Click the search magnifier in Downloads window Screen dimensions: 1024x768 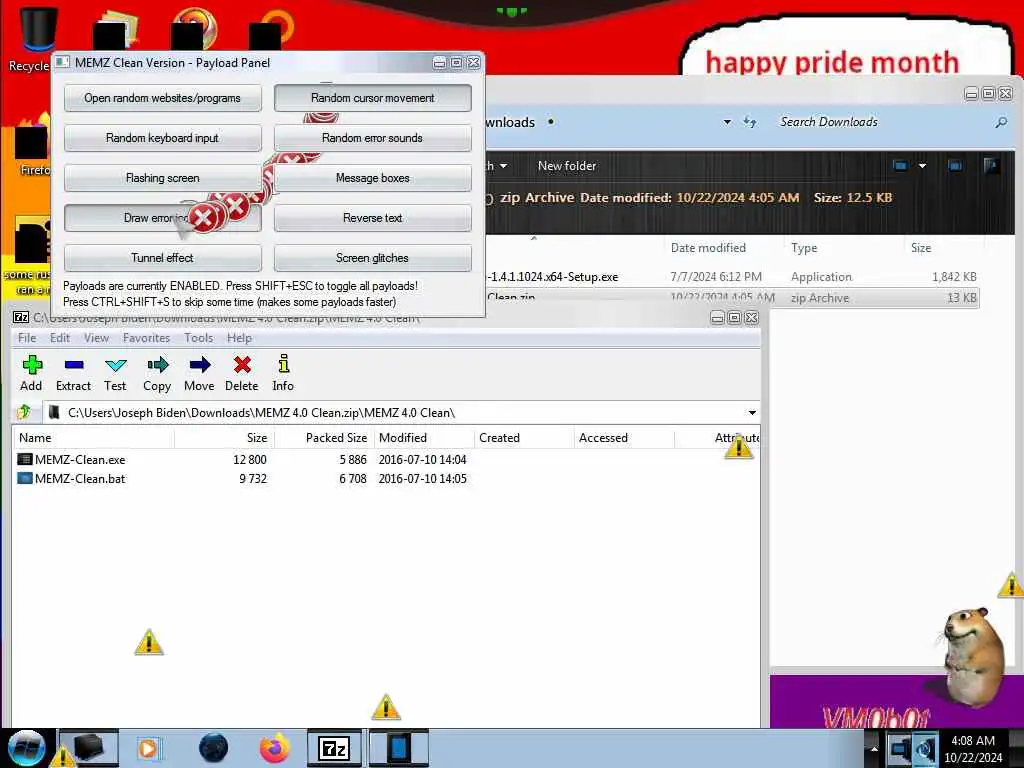tap(1001, 122)
